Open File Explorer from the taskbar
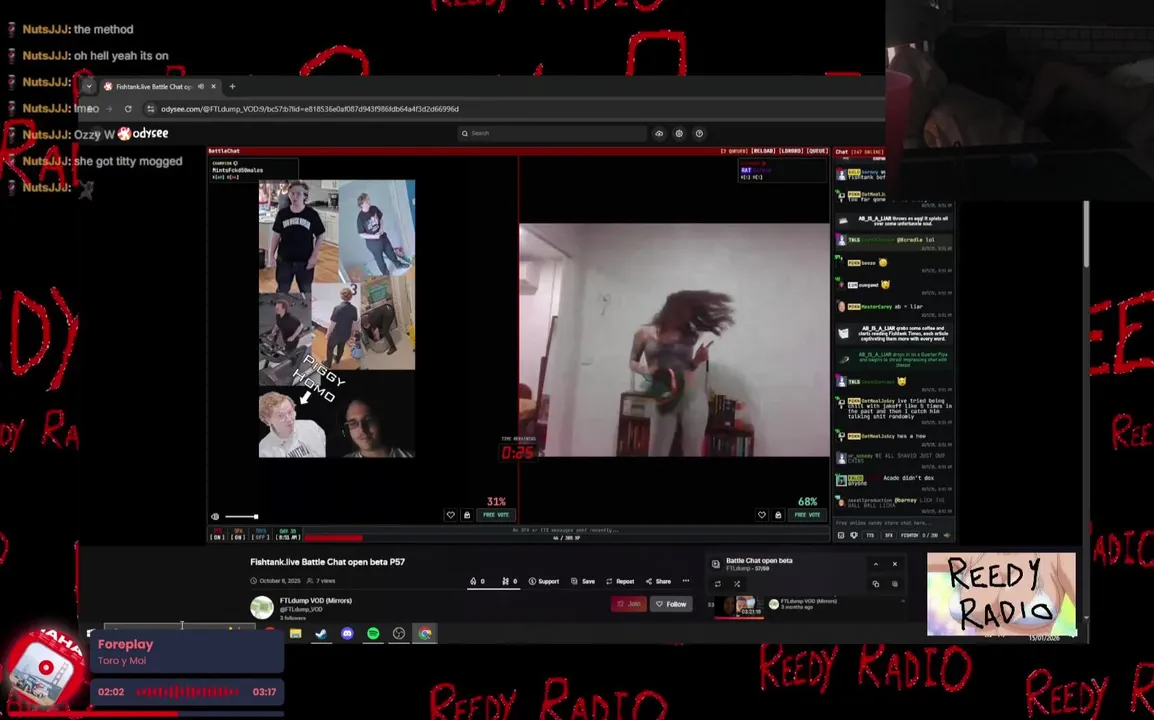Screen dimensions: 1154x720 [x=296, y=633]
